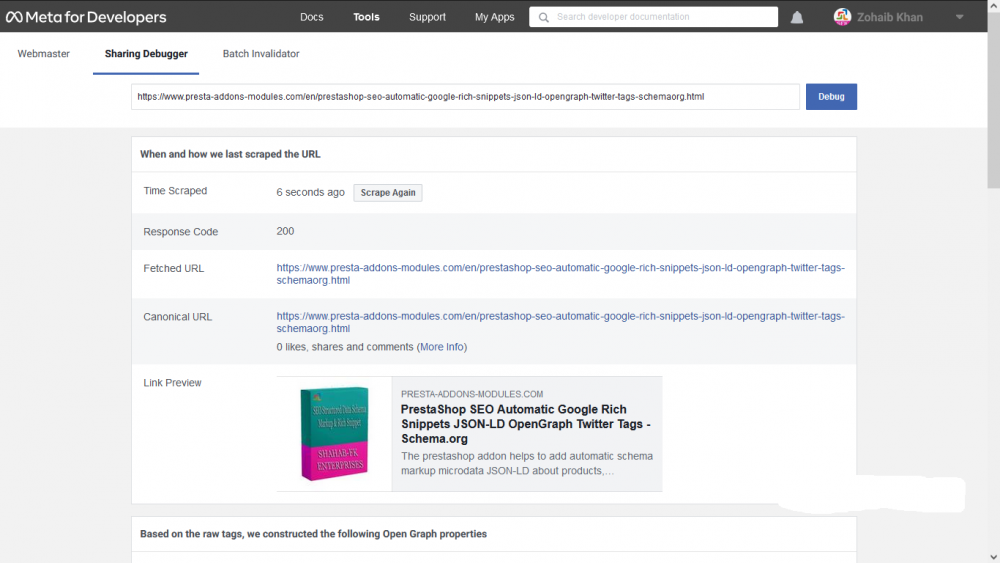The width and height of the screenshot is (1000, 563).
Task: Focus the search developer documentation field
Action: [653, 17]
